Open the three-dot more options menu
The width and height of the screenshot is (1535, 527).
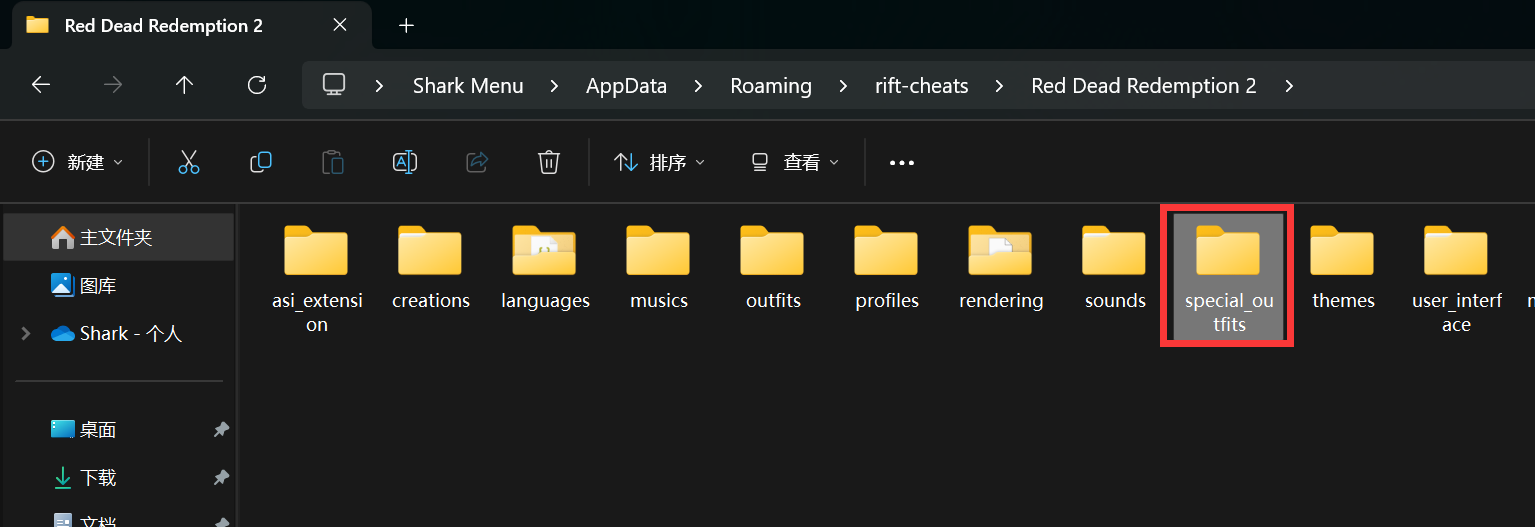[x=902, y=163]
